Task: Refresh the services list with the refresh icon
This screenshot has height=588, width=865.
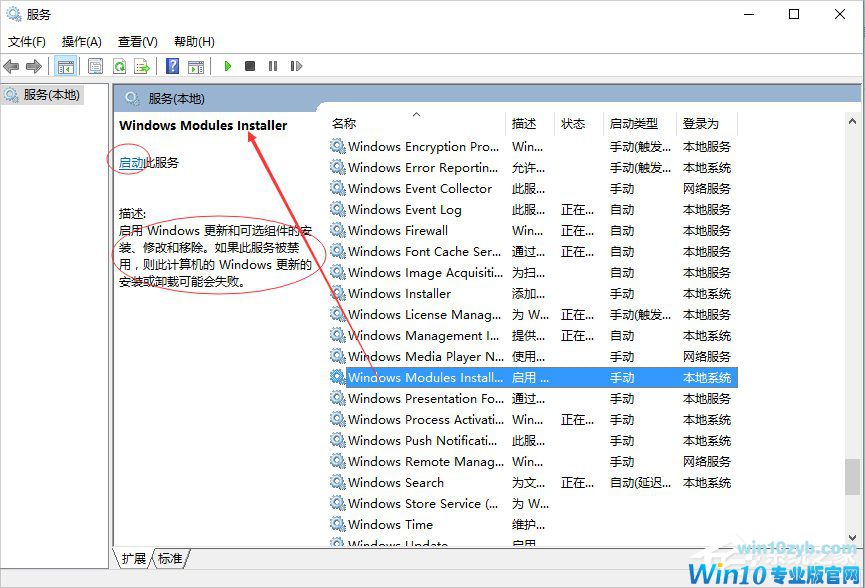Action: [120, 66]
